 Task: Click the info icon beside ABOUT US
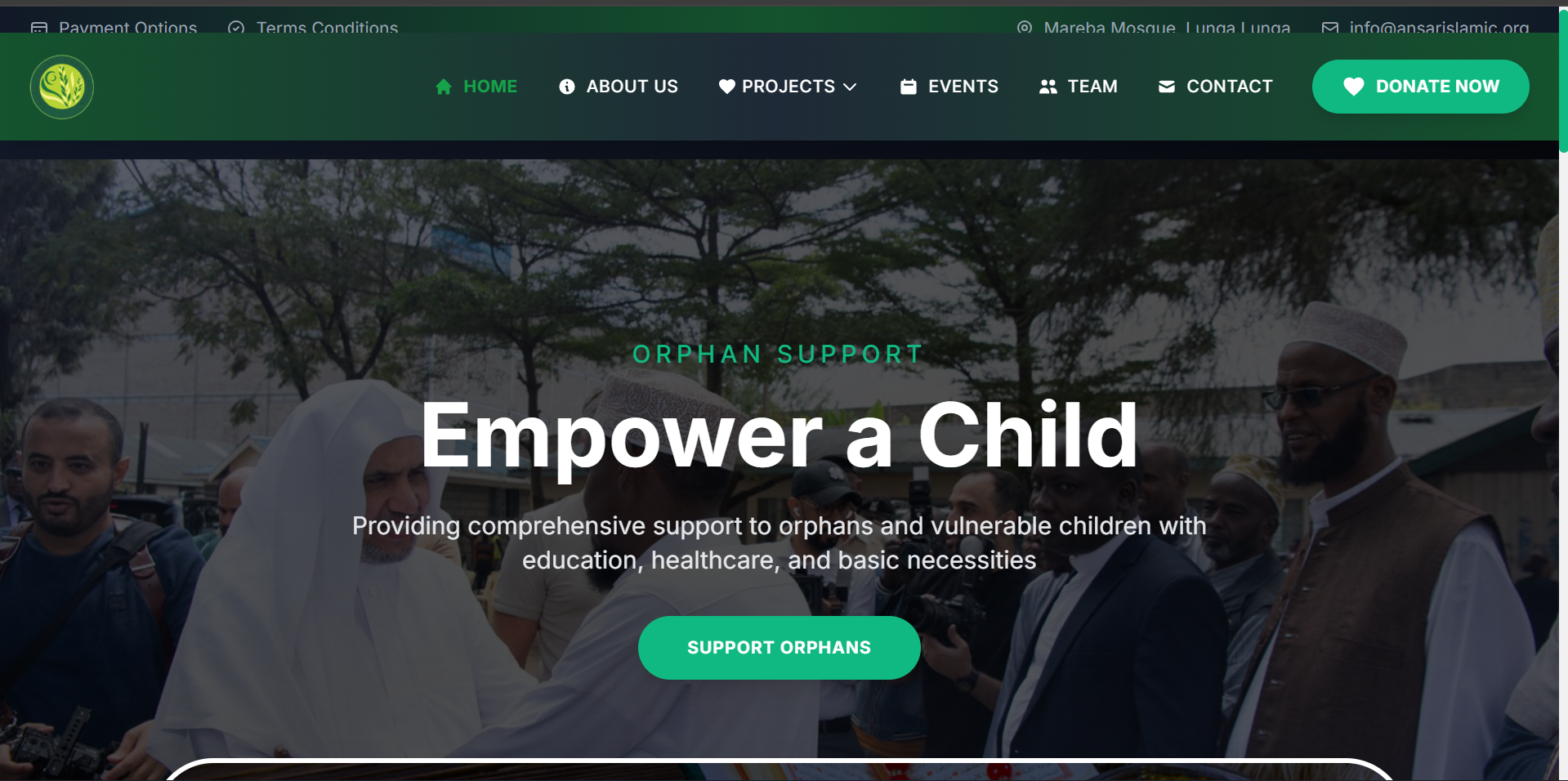coord(567,87)
